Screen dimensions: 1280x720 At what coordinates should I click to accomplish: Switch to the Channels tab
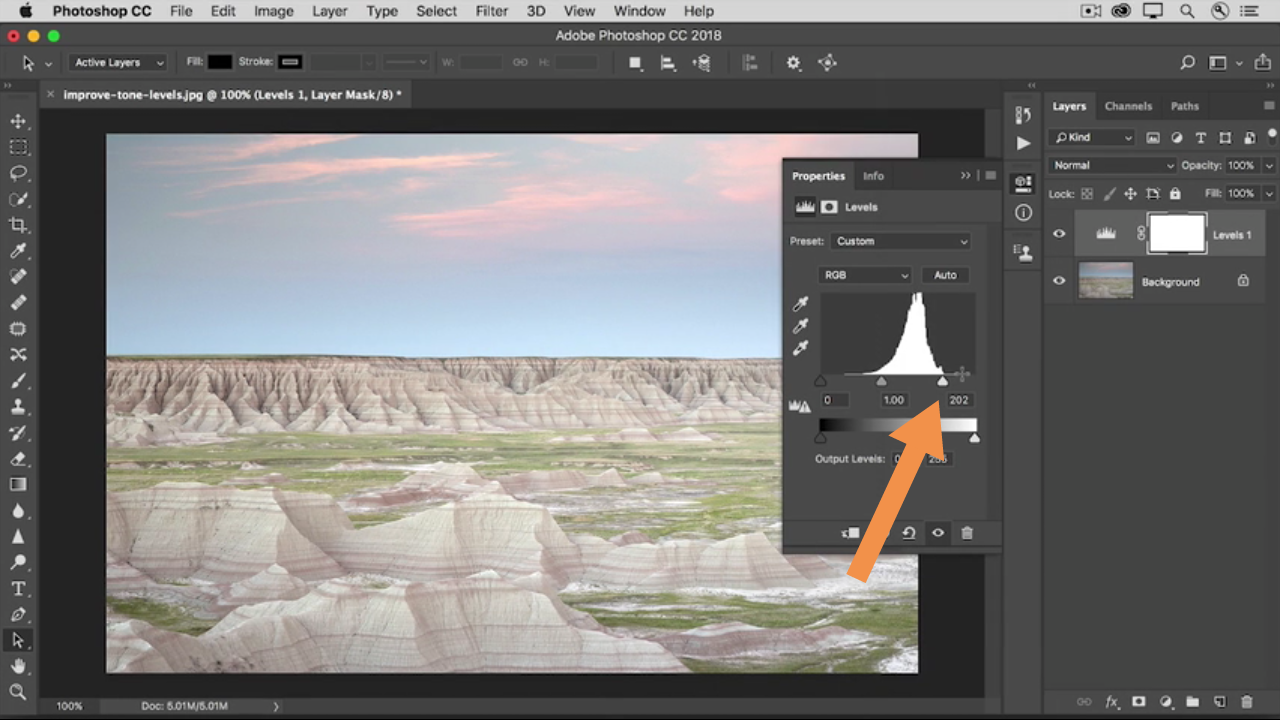pyautogui.click(x=1128, y=106)
